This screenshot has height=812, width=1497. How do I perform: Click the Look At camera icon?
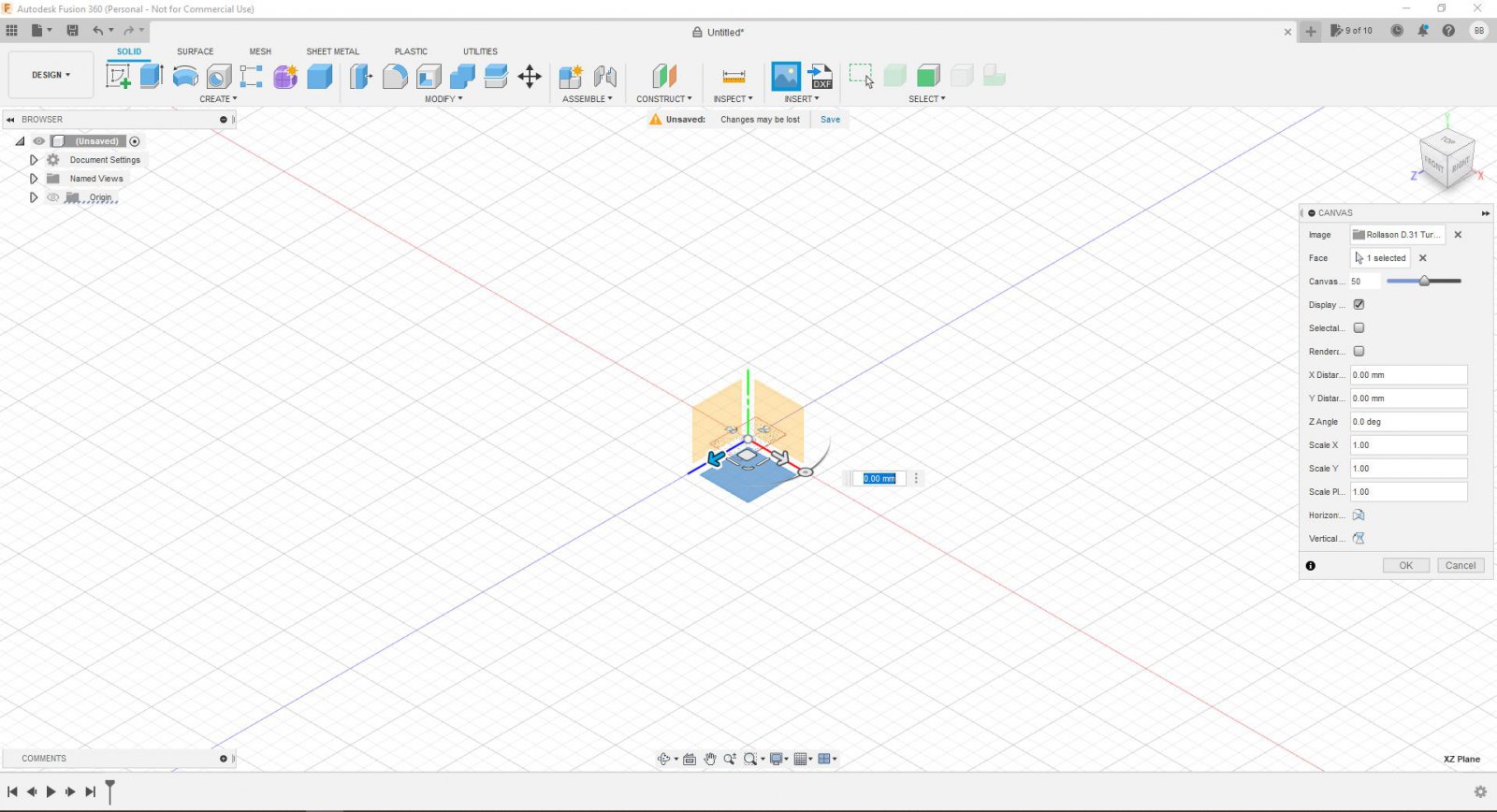(x=690, y=759)
